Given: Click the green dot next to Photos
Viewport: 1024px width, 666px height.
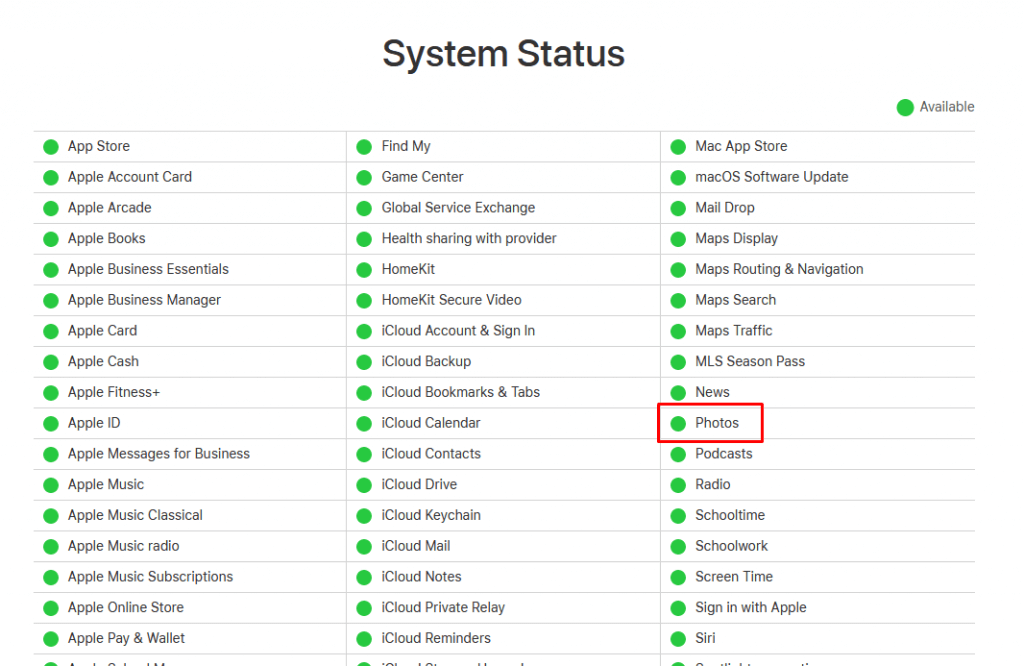Looking at the screenshot, I should pos(679,423).
